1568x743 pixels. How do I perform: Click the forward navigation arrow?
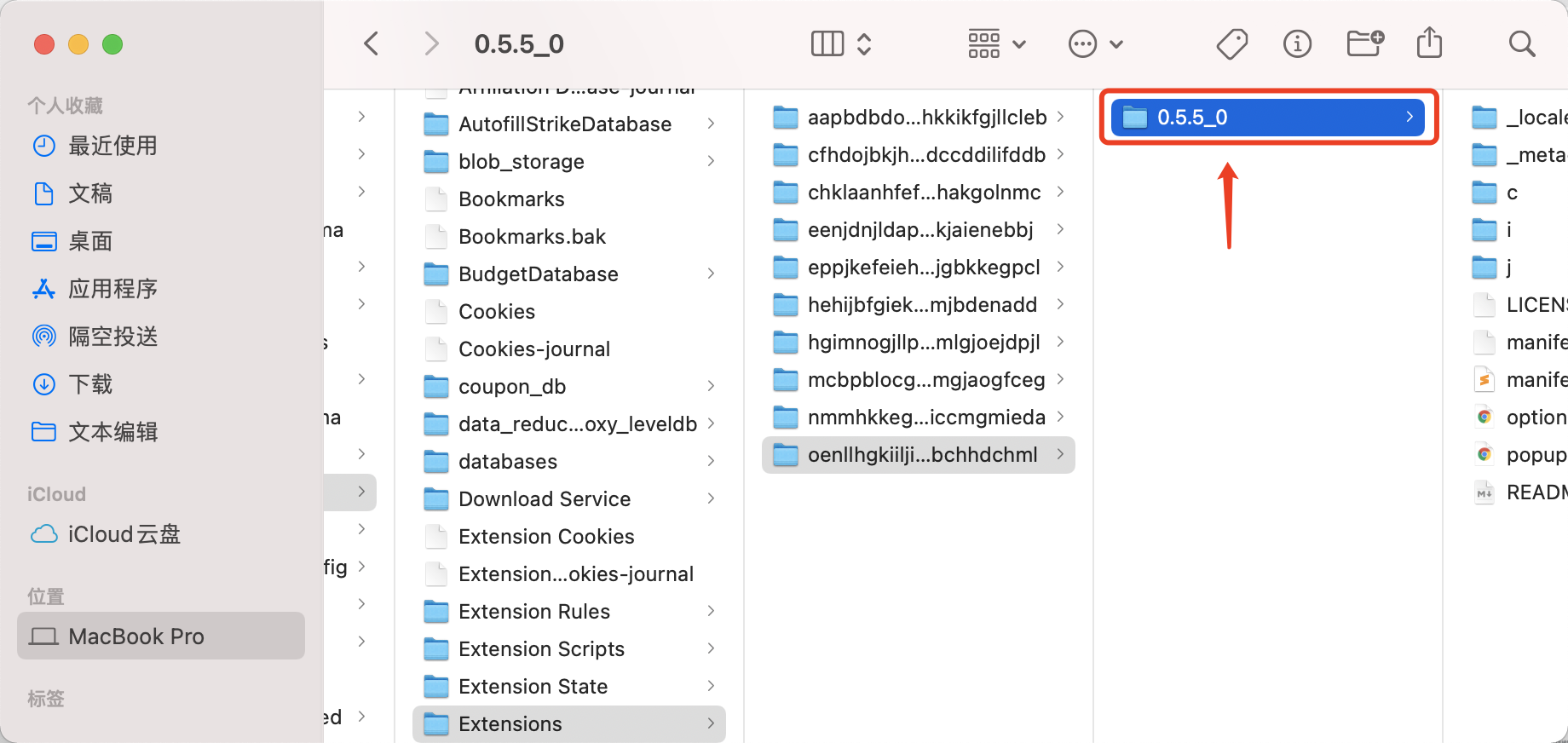point(431,43)
